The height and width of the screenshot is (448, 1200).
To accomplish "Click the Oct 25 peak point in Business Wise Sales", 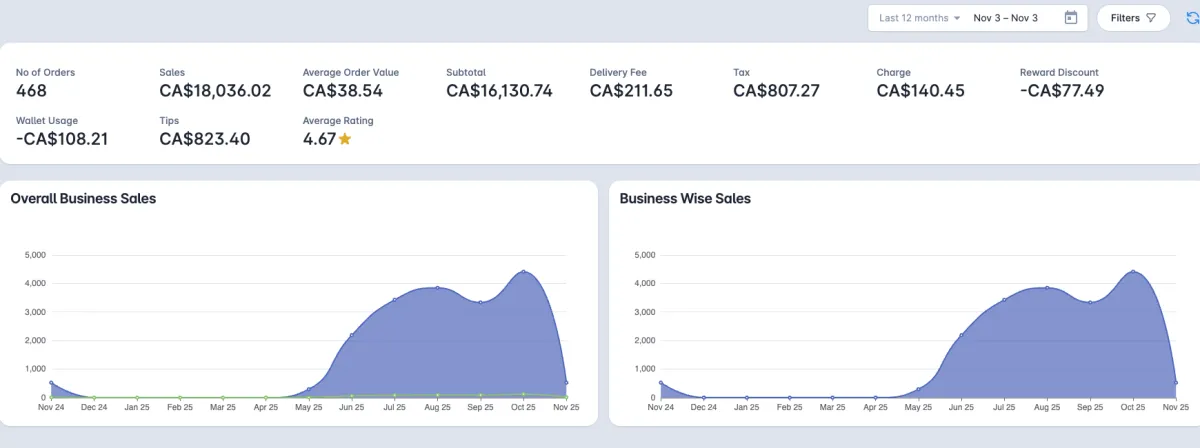I will 1133,272.
